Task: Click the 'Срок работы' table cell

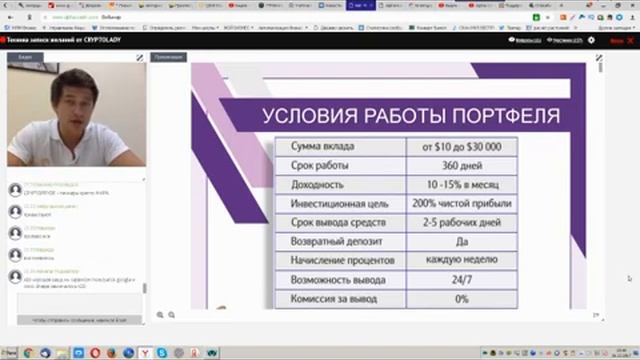Action: (340, 166)
